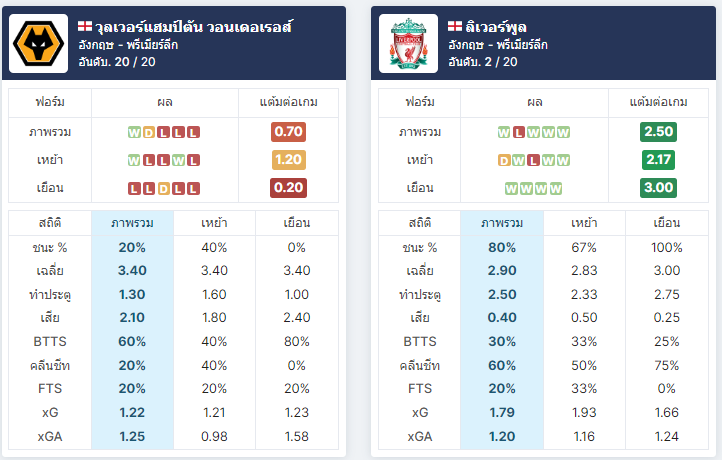722x460 pixels.
Task: Click the England flag beside วูลเวอร์แฮมป์ตัน
Action: [x=85, y=26]
